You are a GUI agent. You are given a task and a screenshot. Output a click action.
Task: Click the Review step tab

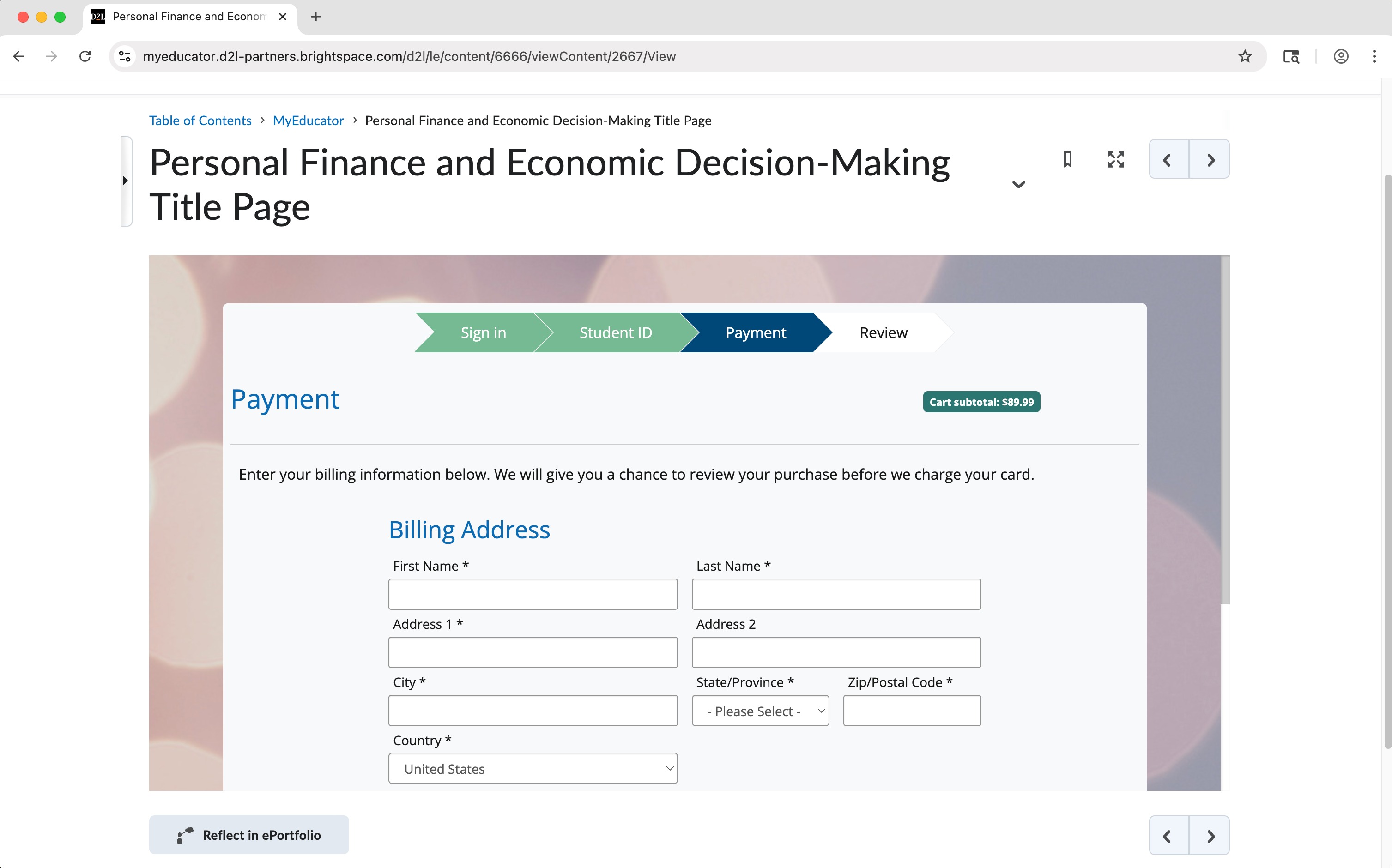(x=883, y=332)
